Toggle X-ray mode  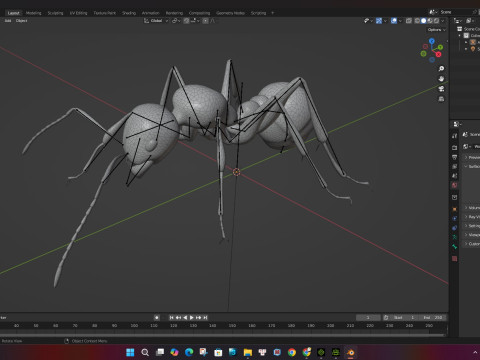(409, 21)
